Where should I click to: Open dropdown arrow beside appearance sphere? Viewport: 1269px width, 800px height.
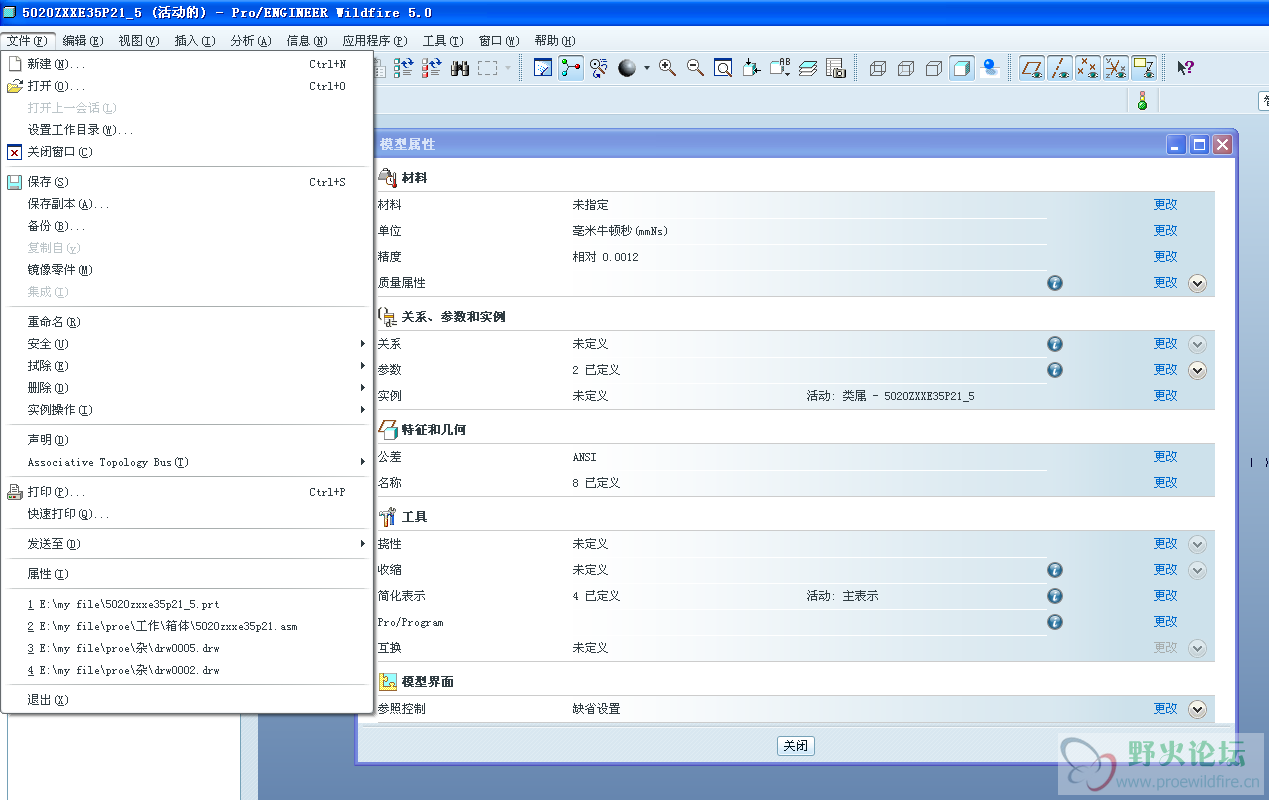point(646,68)
